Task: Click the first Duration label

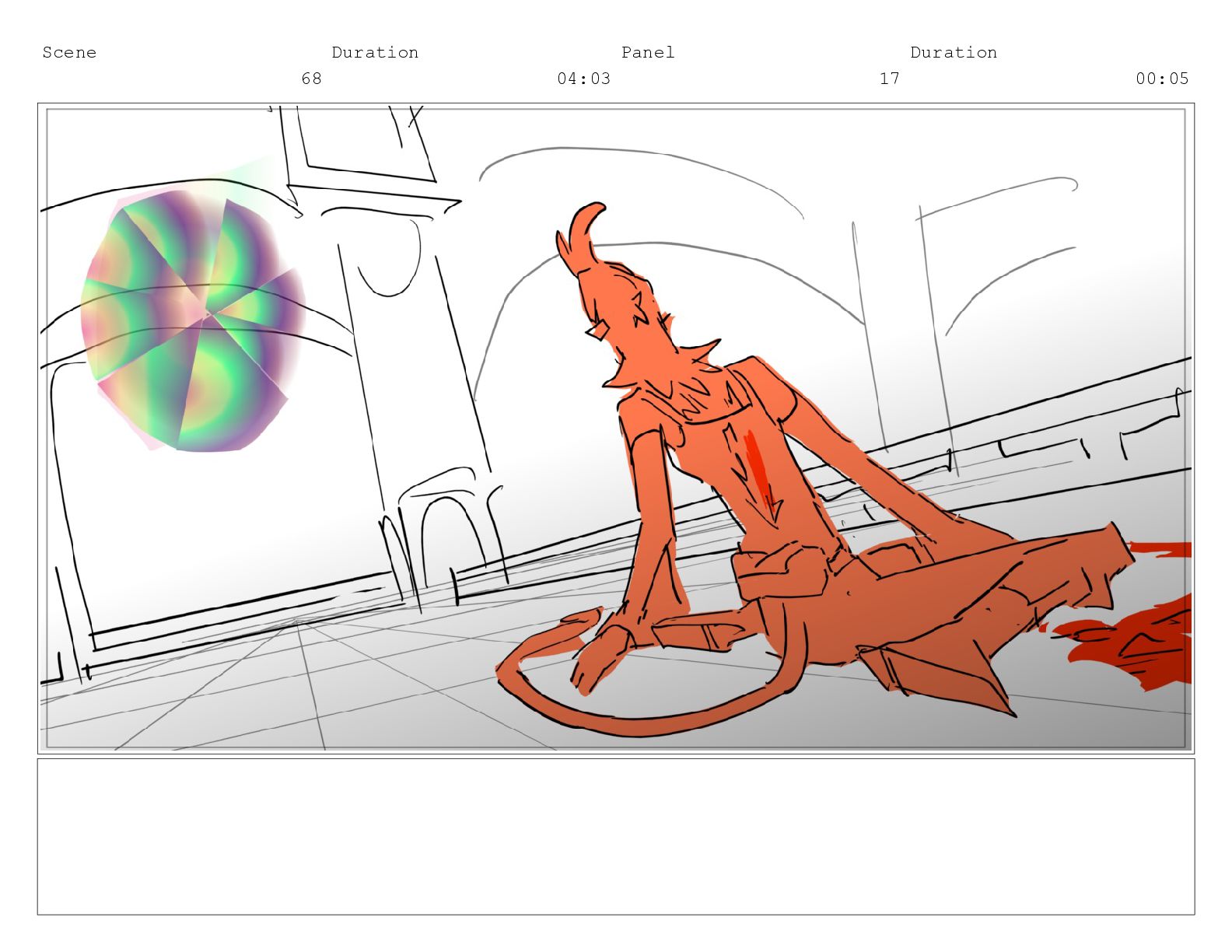Action: click(x=375, y=53)
